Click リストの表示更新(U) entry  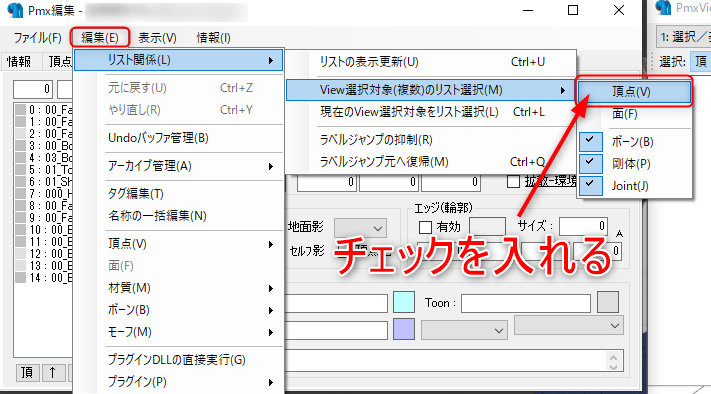(431, 62)
